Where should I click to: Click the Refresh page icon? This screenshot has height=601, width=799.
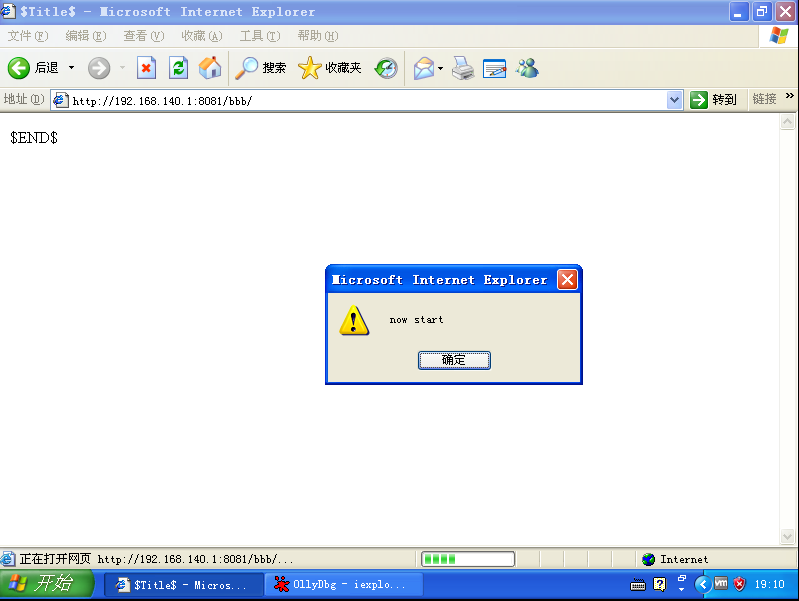point(178,68)
